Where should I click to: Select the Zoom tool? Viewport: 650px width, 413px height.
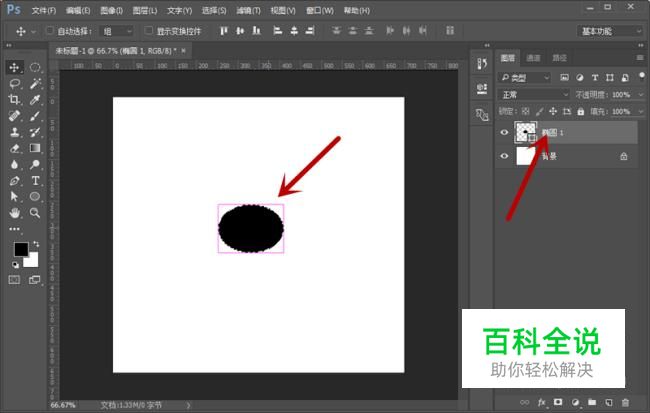tap(35, 213)
